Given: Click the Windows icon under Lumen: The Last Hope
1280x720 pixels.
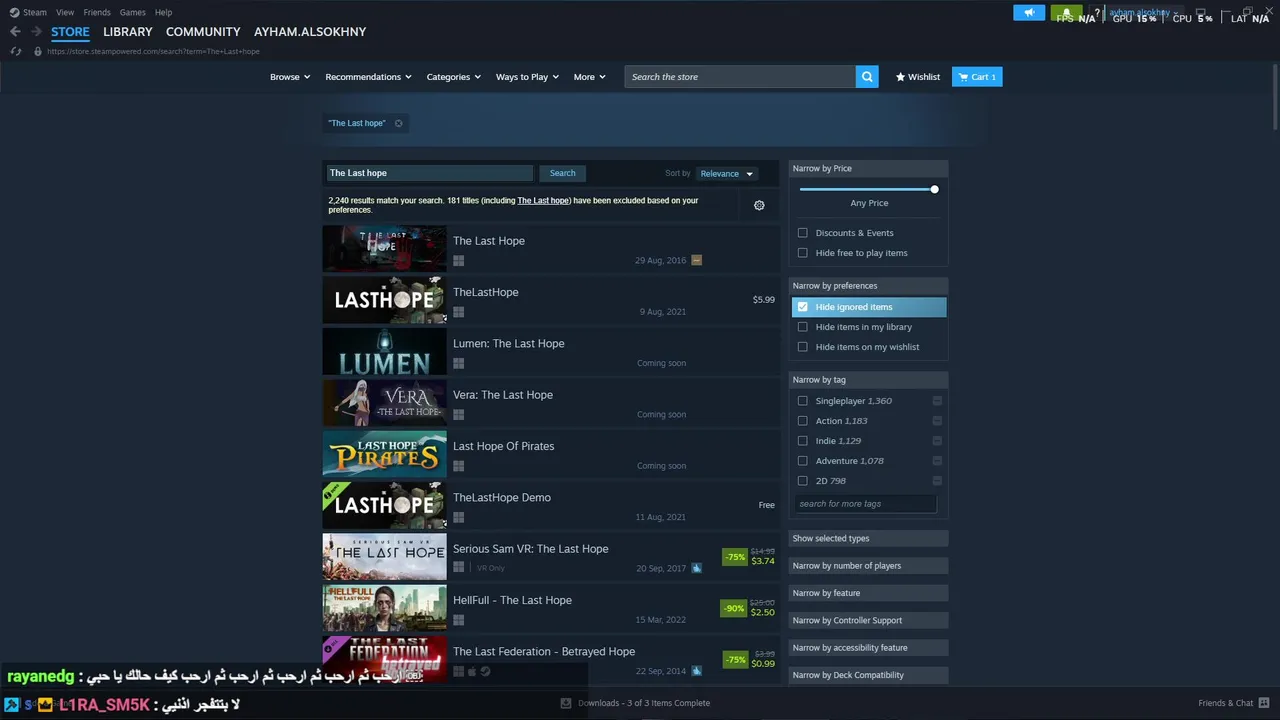Looking at the screenshot, I should 458,363.
